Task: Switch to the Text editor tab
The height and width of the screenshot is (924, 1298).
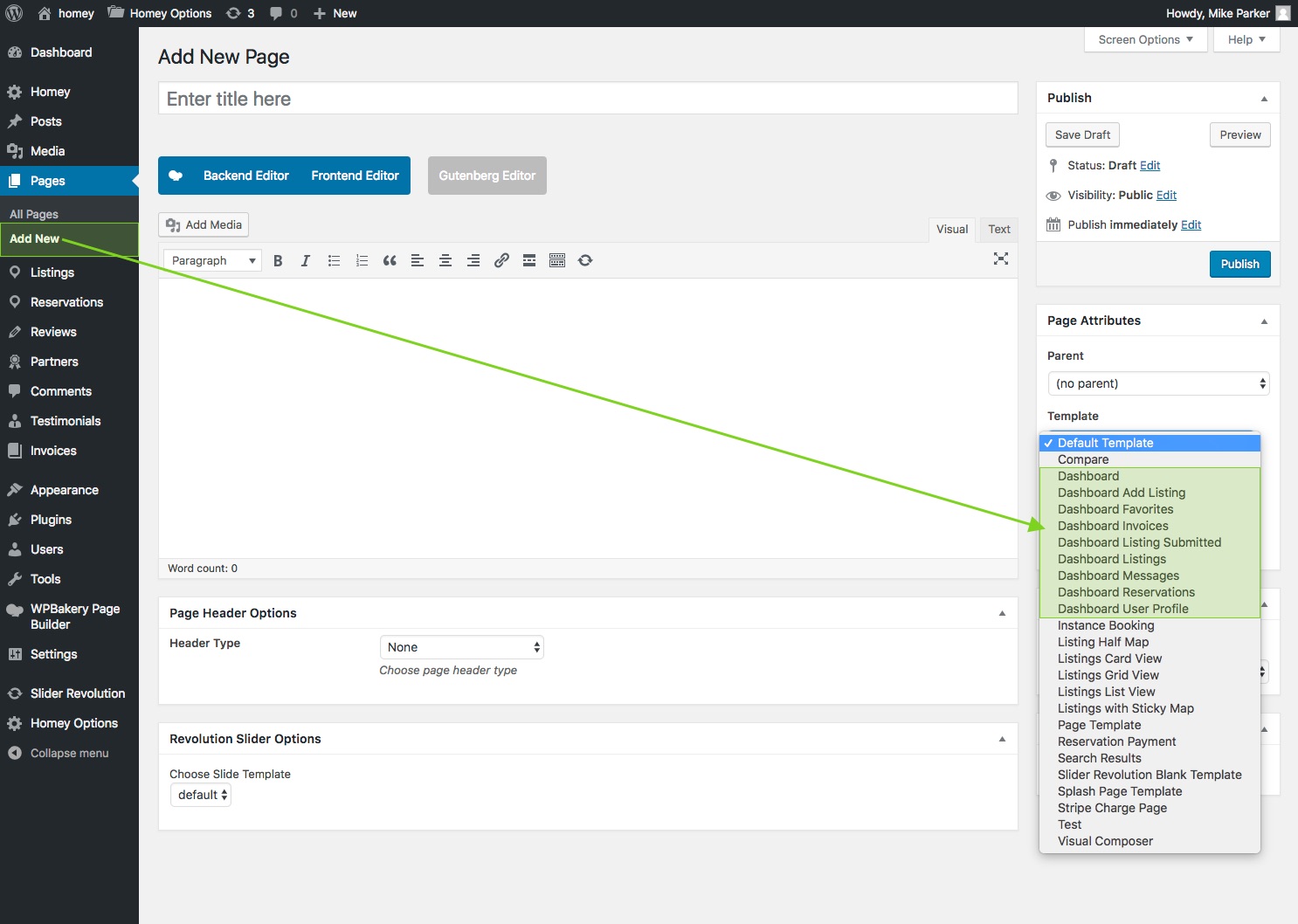Action: (999, 229)
